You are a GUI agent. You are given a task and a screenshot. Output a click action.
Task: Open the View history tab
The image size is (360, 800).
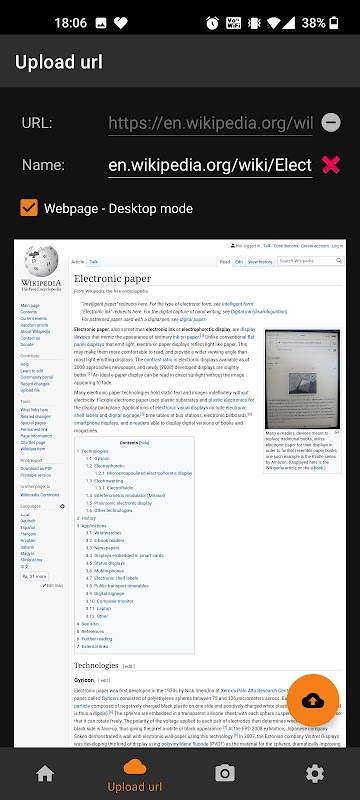point(260,262)
